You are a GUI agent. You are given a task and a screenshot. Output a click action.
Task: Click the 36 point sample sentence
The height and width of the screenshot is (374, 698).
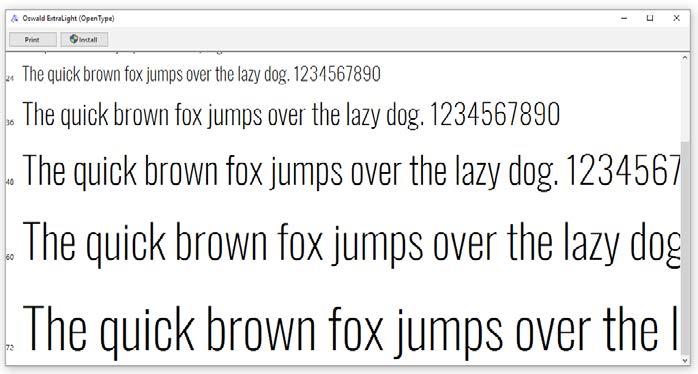[x=291, y=115]
